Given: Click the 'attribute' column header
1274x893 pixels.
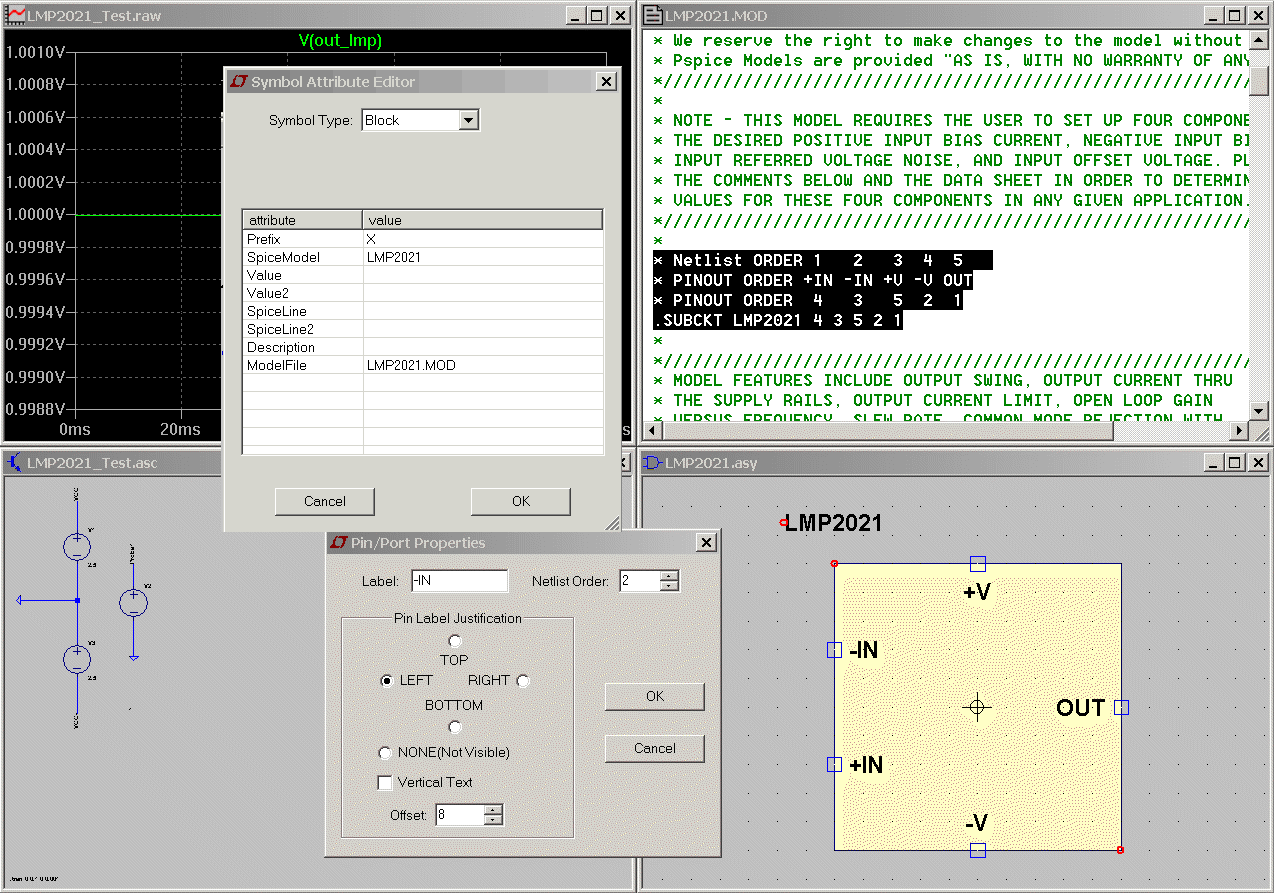Looking at the screenshot, I should click(302, 220).
